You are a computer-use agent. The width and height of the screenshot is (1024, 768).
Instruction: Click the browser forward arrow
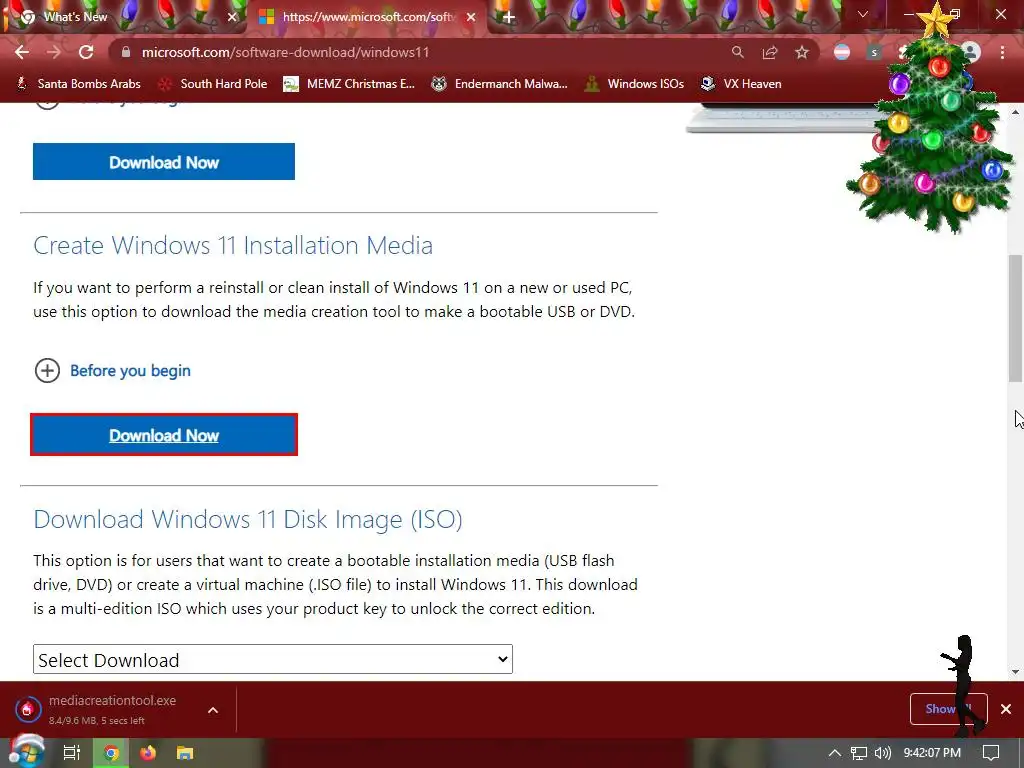click(x=54, y=52)
